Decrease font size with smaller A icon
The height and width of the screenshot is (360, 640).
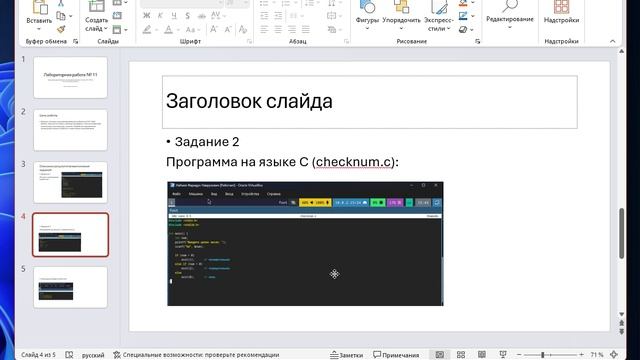click(x=228, y=29)
